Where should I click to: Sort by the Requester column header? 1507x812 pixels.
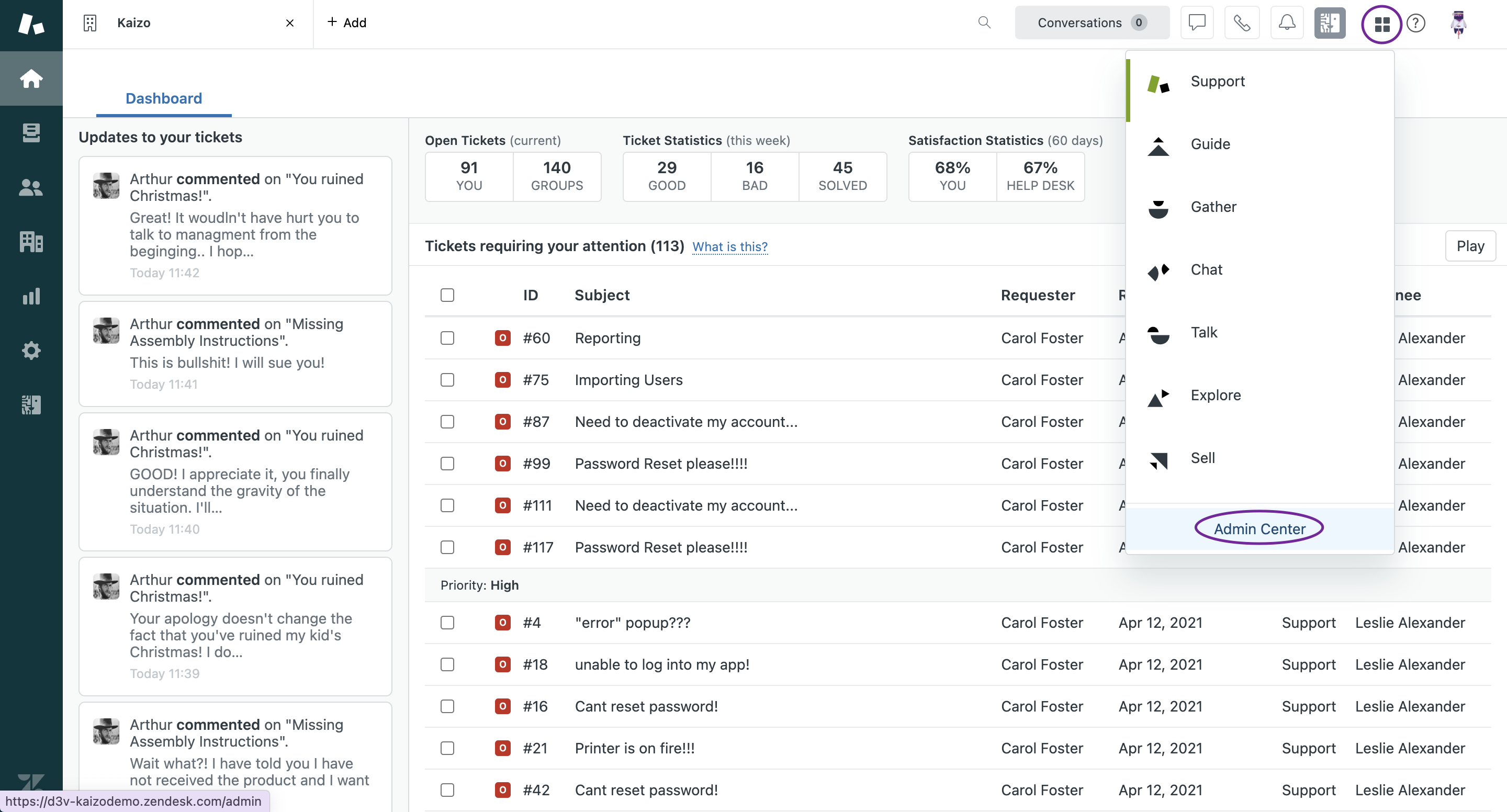pyautogui.click(x=1038, y=295)
